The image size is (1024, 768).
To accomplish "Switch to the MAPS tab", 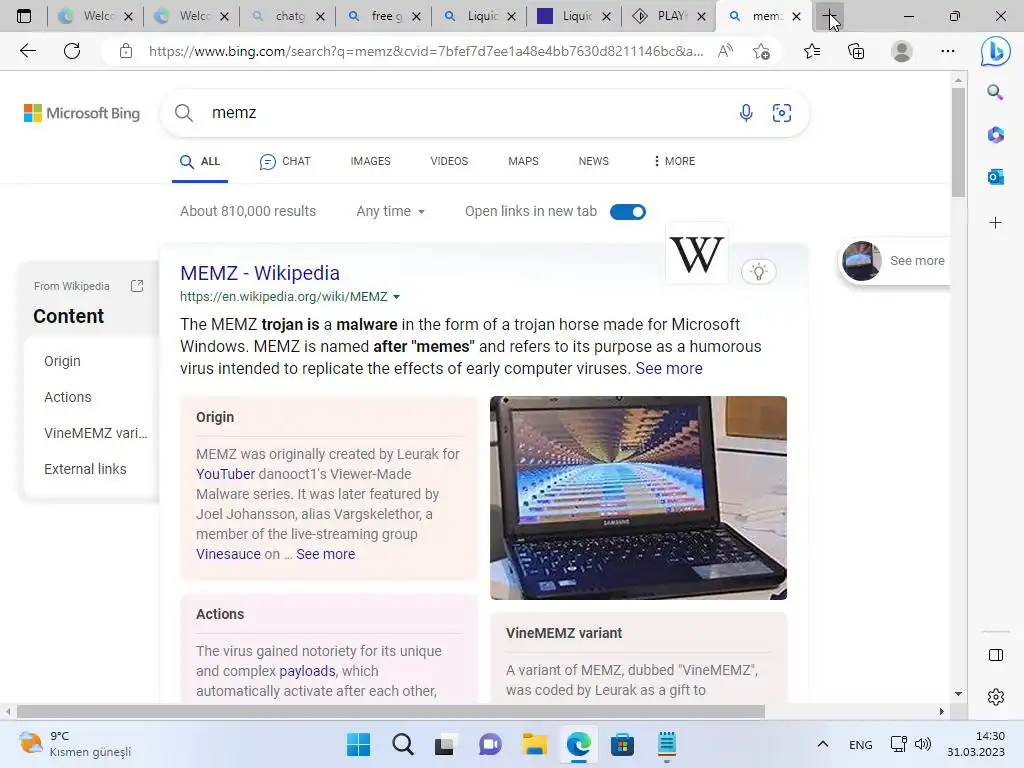I will coord(523,161).
